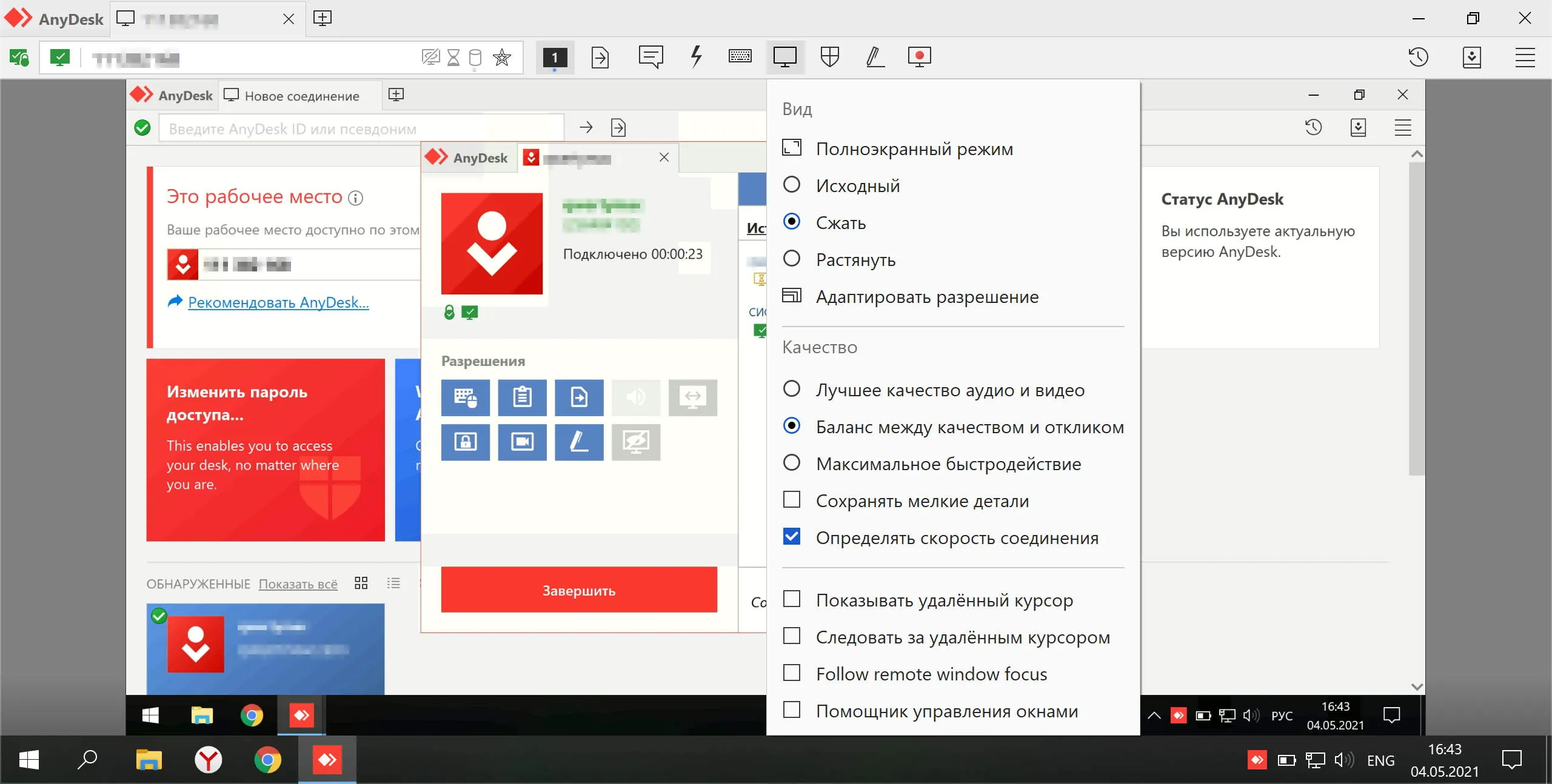
Task: Open session history clock icon in top toolbar
Action: [1419, 58]
